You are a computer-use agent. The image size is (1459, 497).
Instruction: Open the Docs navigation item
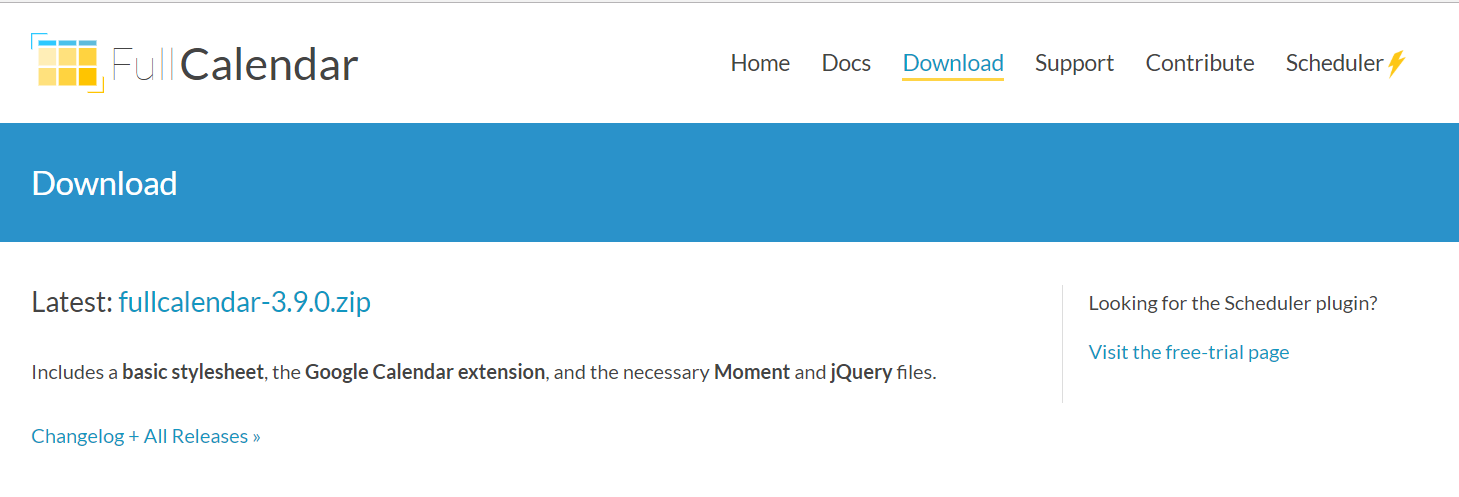[846, 63]
